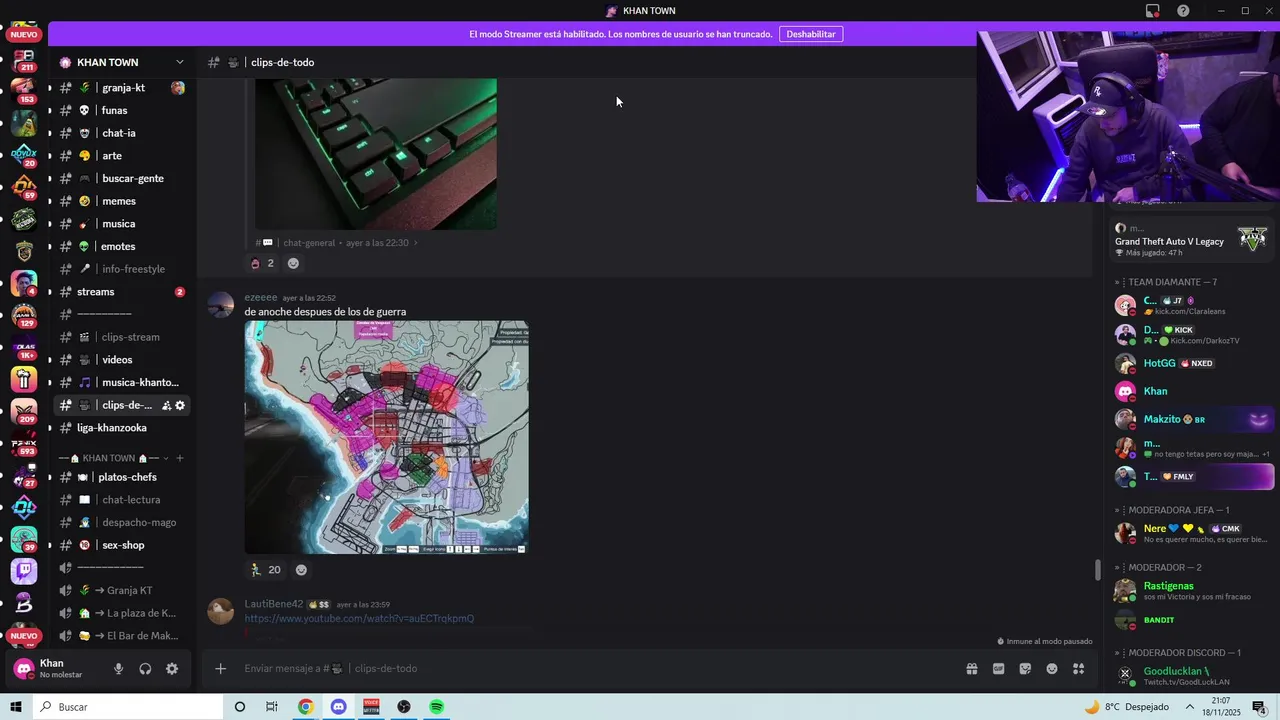Open settings gear for clips-de channel
This screenshot has height=720, width=1280.
180,406
